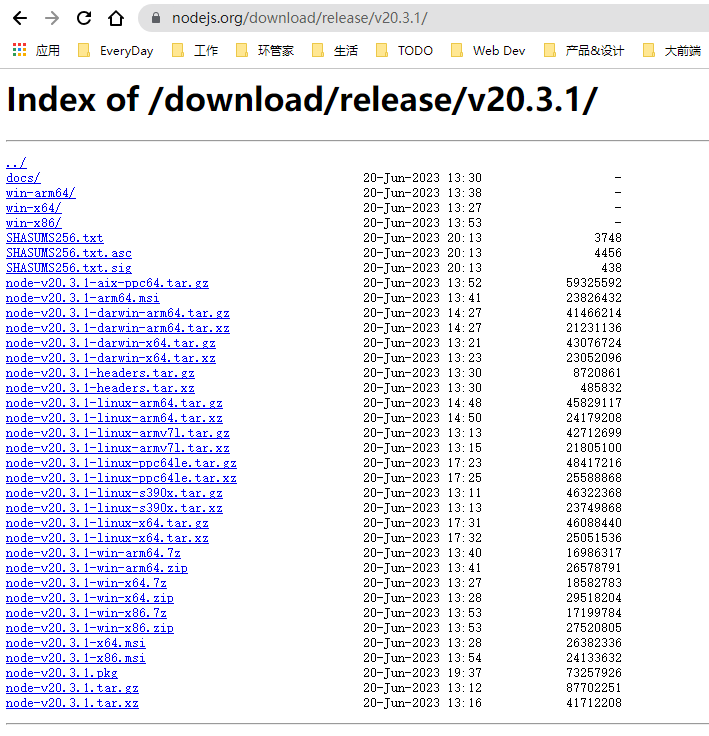709x736 pixels.
Task: Download node-v20.3.1-x86.msi installer
Action: (76, 659)
